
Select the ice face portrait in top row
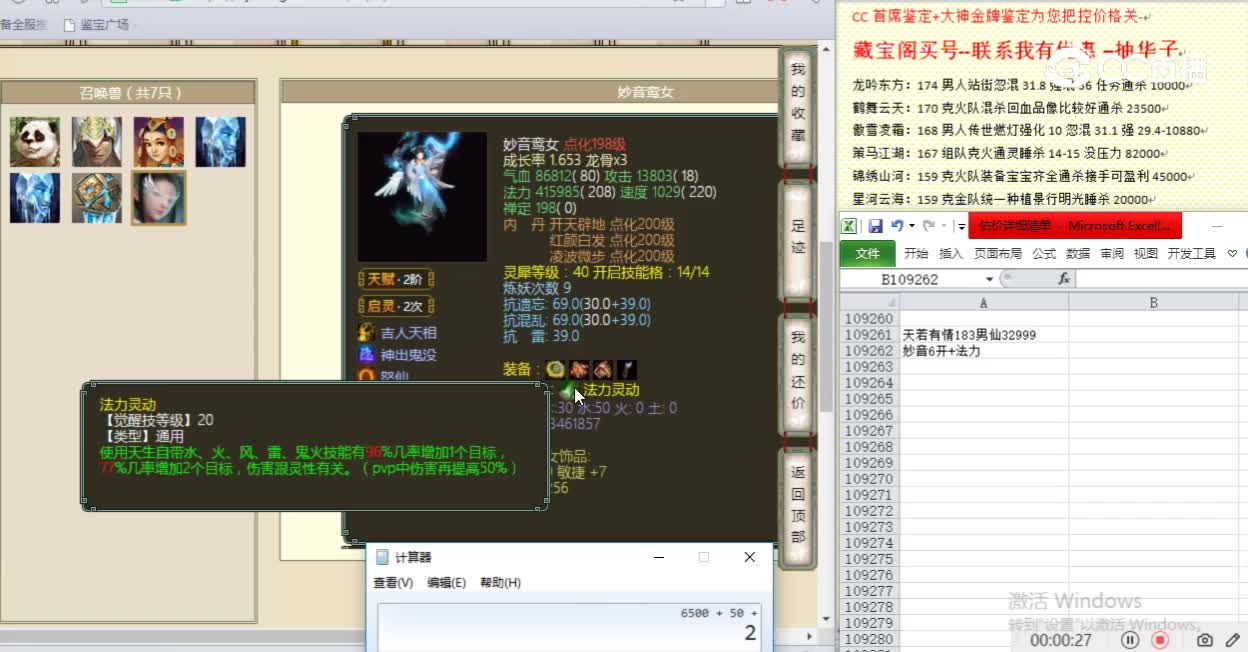click(x=221, y=142)
